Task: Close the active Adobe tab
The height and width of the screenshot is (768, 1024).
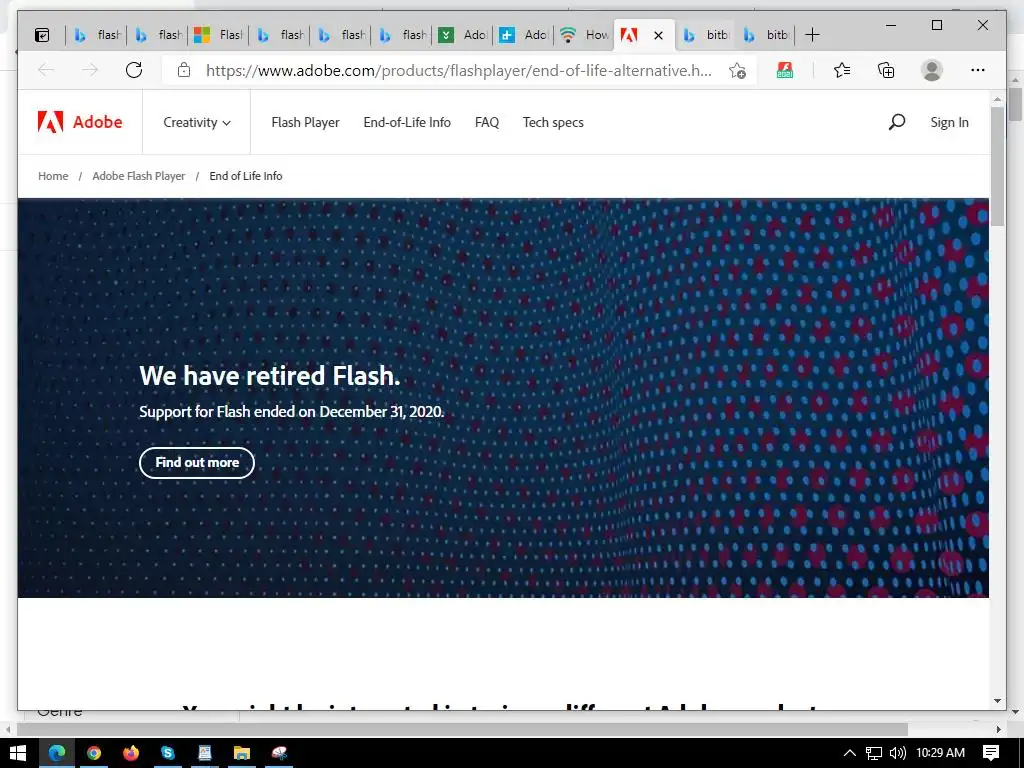Action: (658, 35)
